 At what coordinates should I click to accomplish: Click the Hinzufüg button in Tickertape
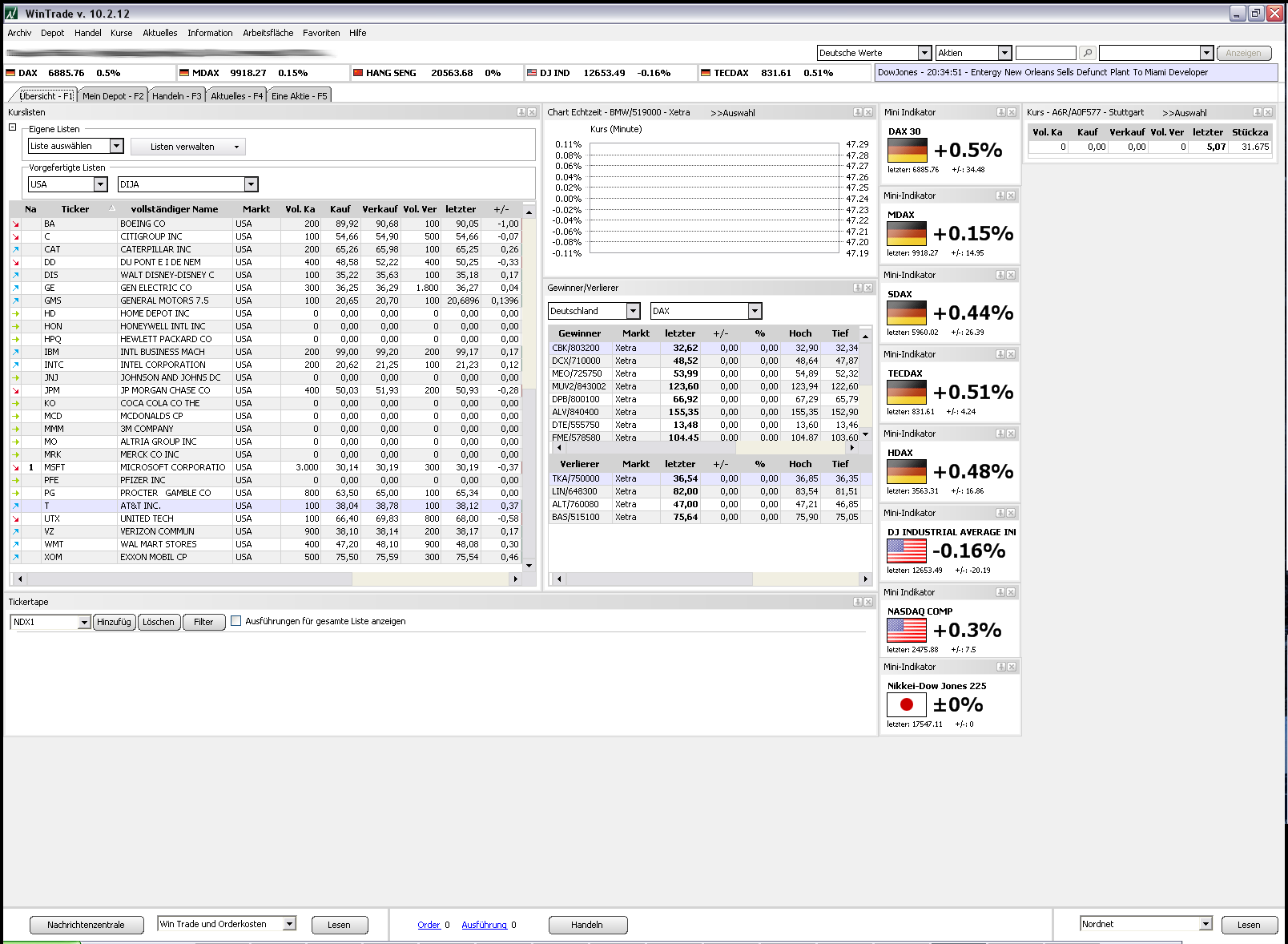(x=115, y=622)
